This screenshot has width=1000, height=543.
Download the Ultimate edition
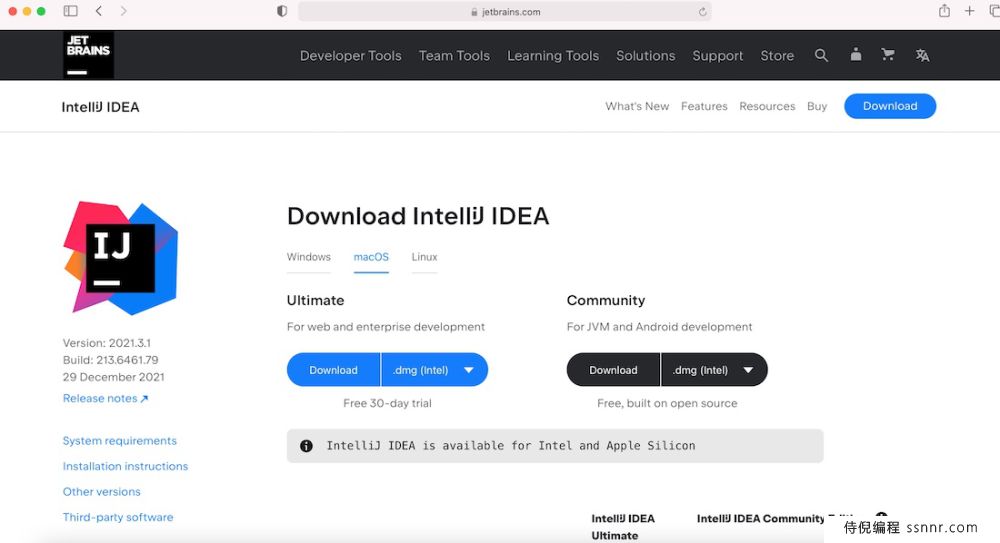pyautogui.click(x=334, y=370)
